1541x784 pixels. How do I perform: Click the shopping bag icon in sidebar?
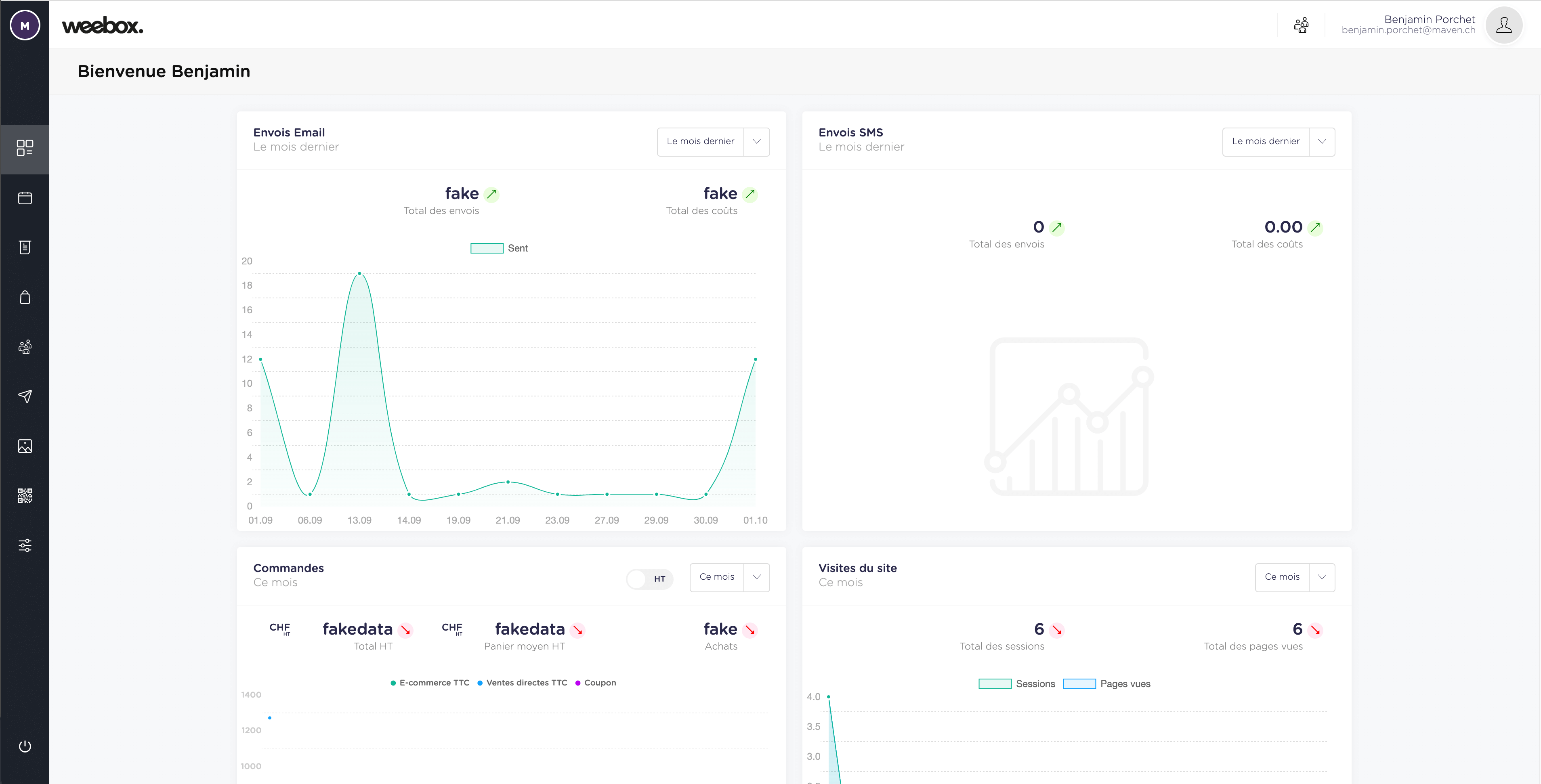25,297
